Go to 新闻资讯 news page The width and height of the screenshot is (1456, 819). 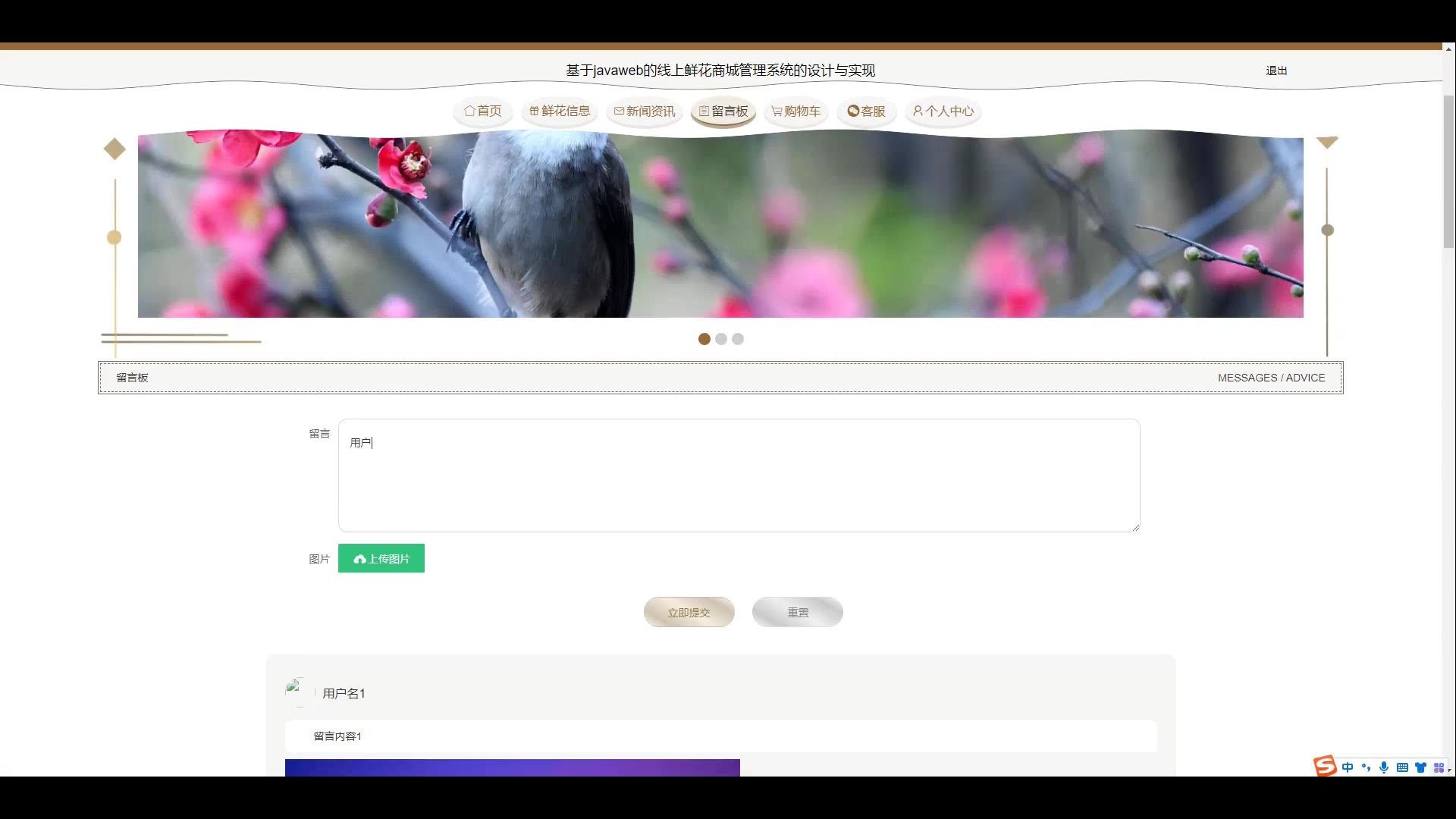click(645, 111)
